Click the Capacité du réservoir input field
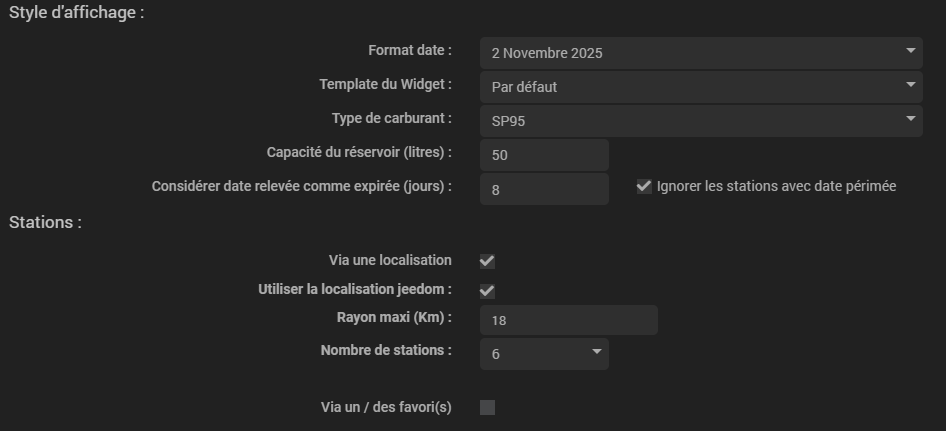The width and height of the screenshot is (946, 431). coord(544,155)
